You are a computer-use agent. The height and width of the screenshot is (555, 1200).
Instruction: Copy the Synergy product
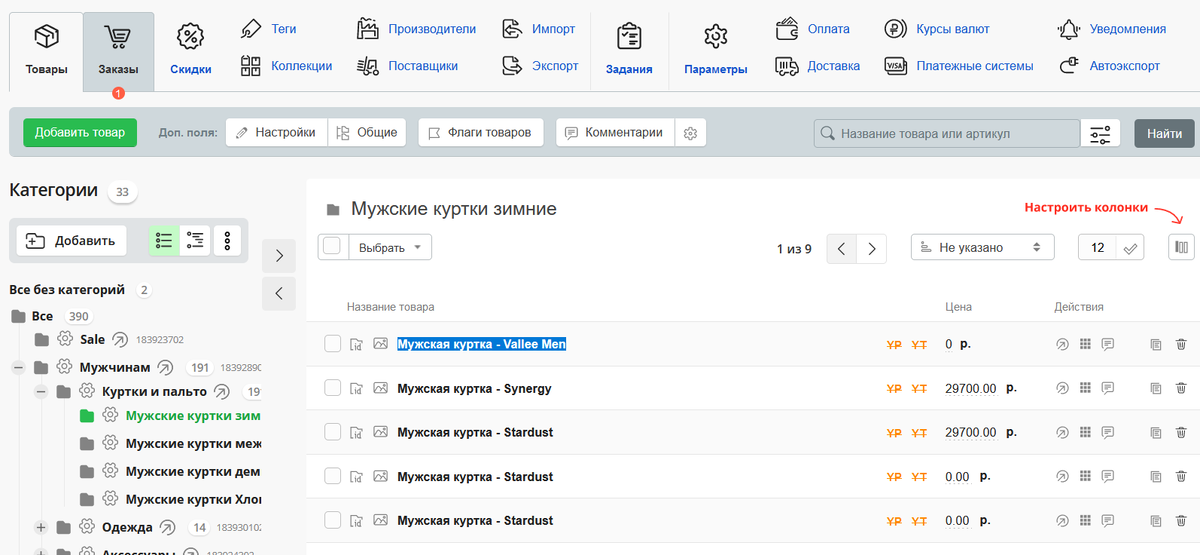pyautogui.click(x=1156, y=388)
